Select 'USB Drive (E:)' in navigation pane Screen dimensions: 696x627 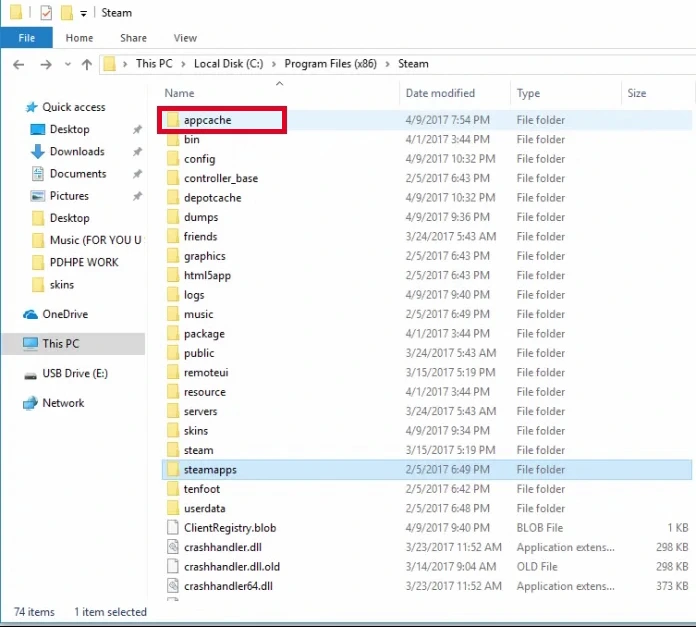tap(75, 374)
